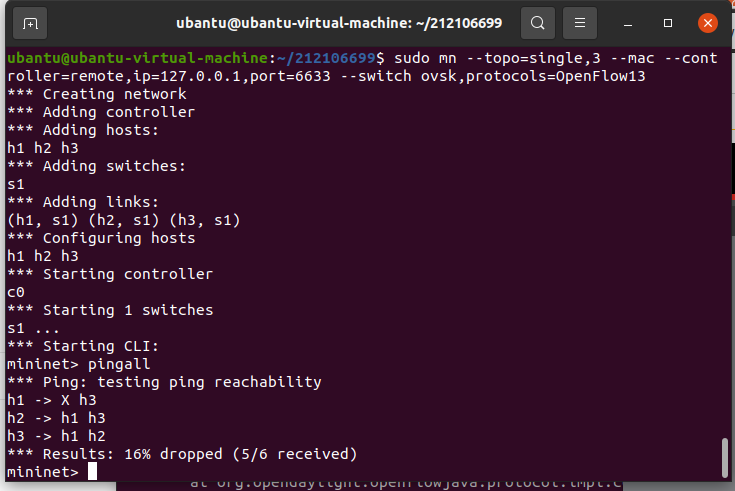Viewport: 735px width, 491px height.
Task: Click the 'pingall' command text
Action: pos(119,364)
